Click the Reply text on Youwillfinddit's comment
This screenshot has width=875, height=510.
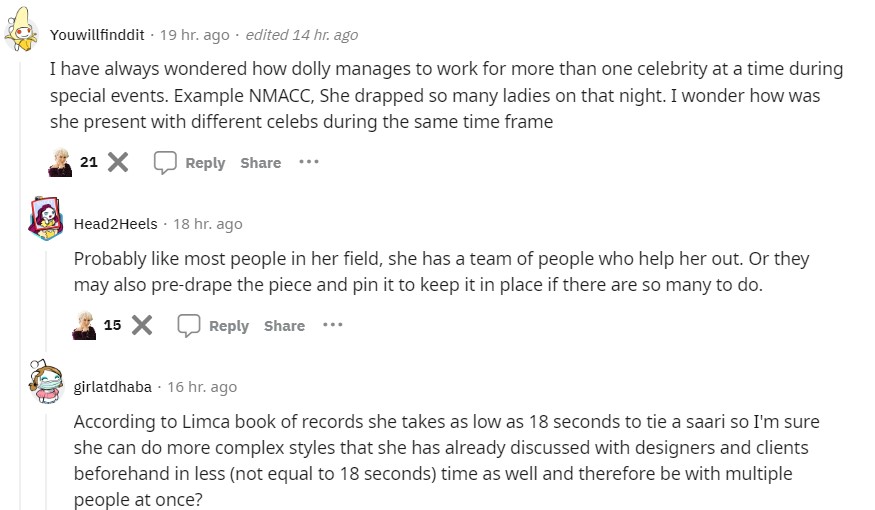205,163
